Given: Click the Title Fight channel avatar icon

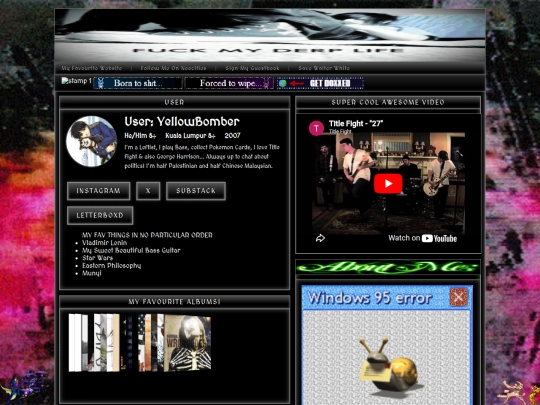Looking at the screenshot, I should pos(316,128).
